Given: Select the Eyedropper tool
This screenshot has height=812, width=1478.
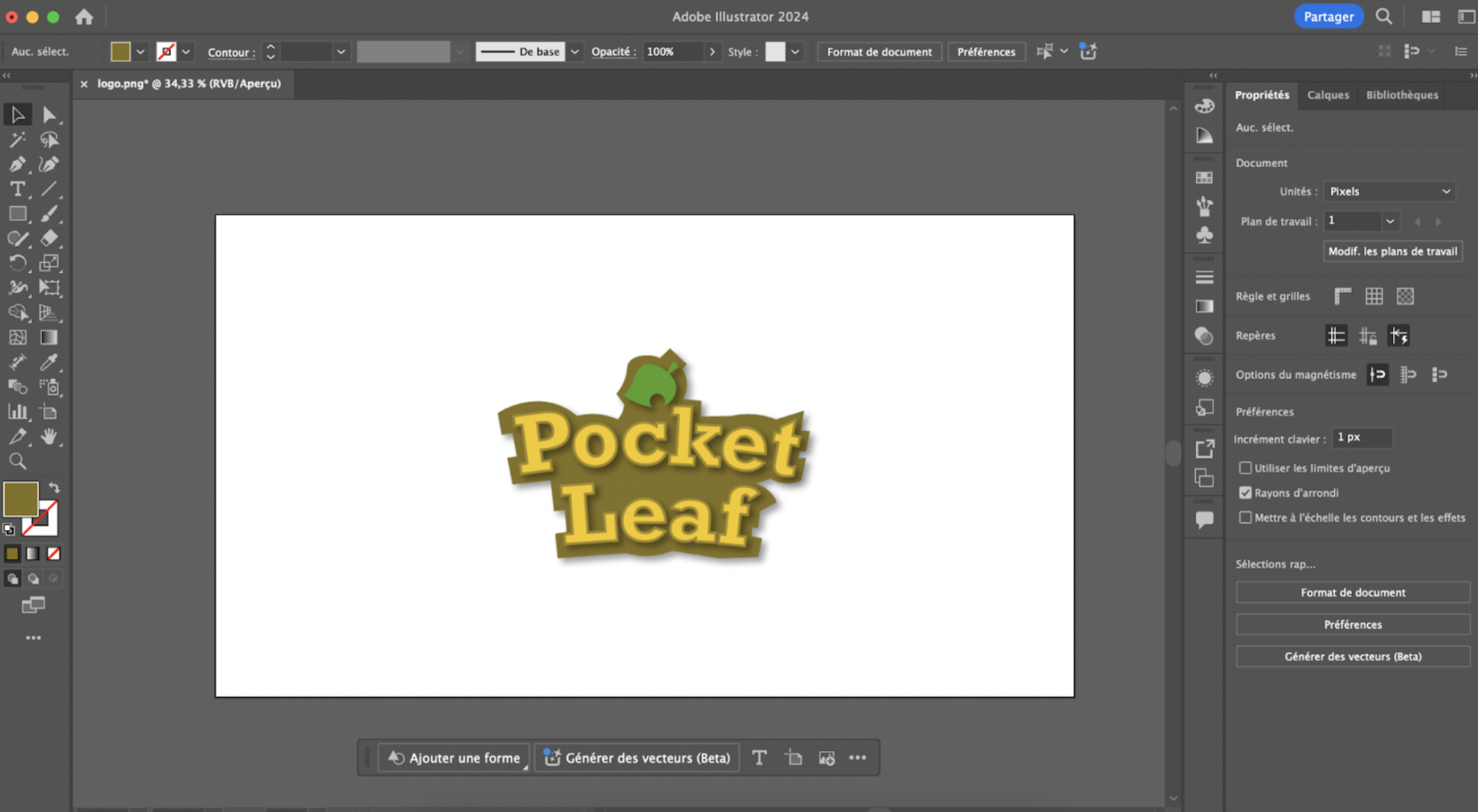Looking at the screenshot, I should pyautogui.click(x=49, y=362).
